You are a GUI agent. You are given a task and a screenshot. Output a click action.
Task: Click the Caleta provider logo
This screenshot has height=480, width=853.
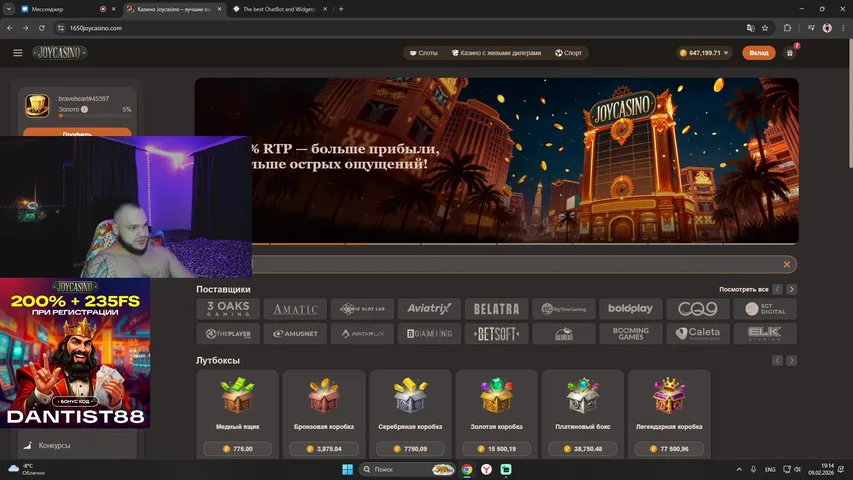click(697, 334)
